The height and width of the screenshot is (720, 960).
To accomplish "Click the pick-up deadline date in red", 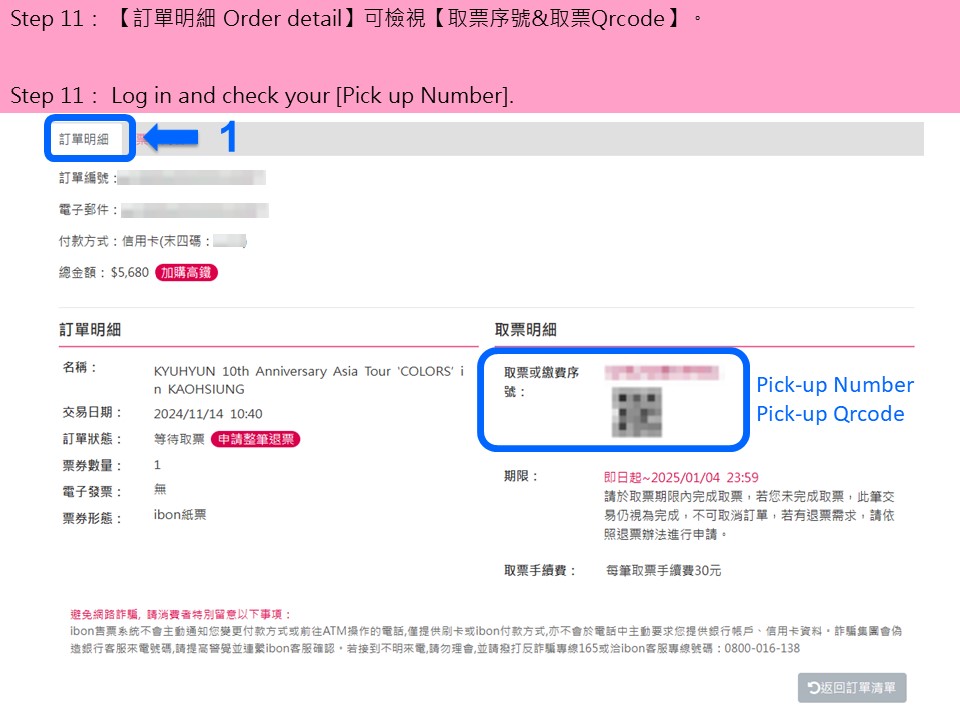I will click(x=681, y=478).
